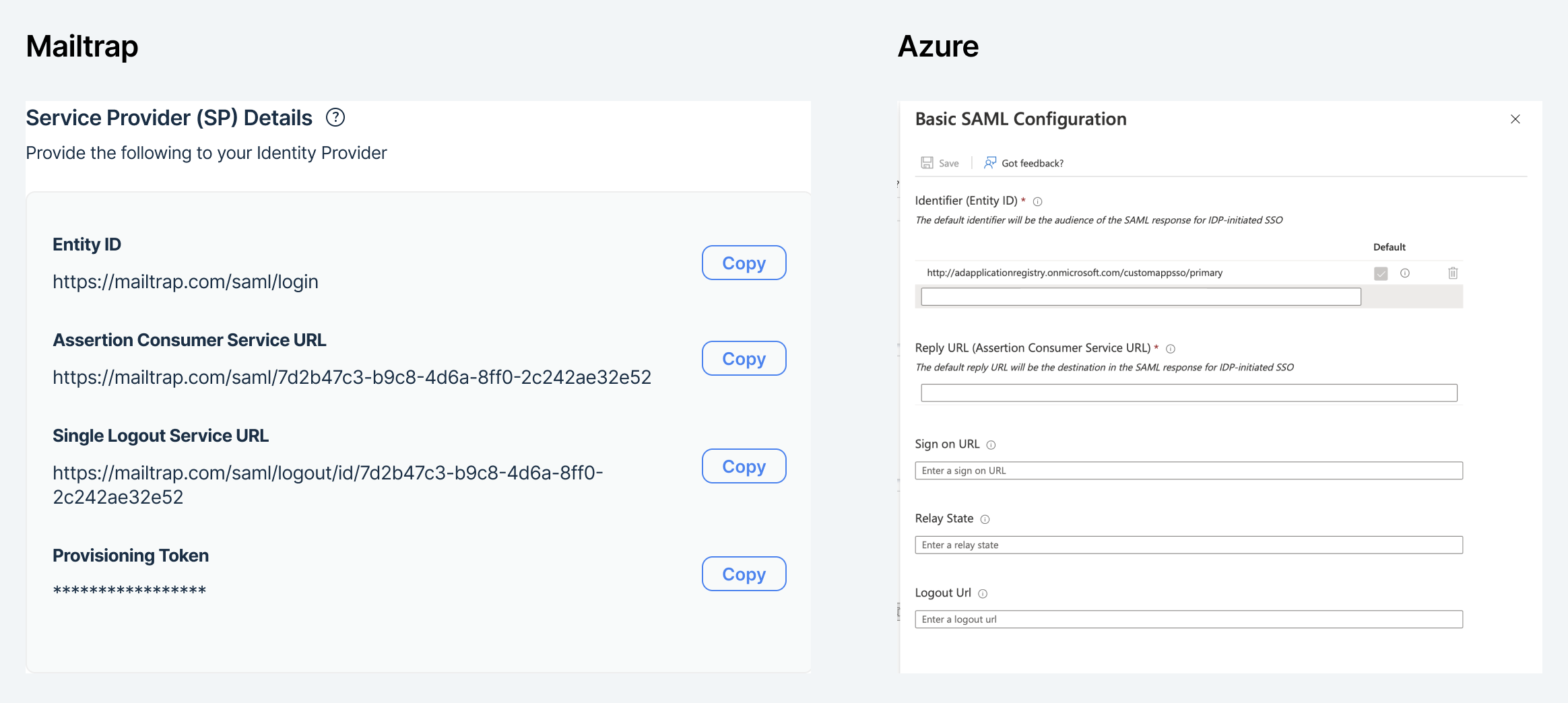This screenshot has height=703, width=1568.
Task: Click the Enter a logout url field
Action: pyautogui.click(x=1189, y=620)
